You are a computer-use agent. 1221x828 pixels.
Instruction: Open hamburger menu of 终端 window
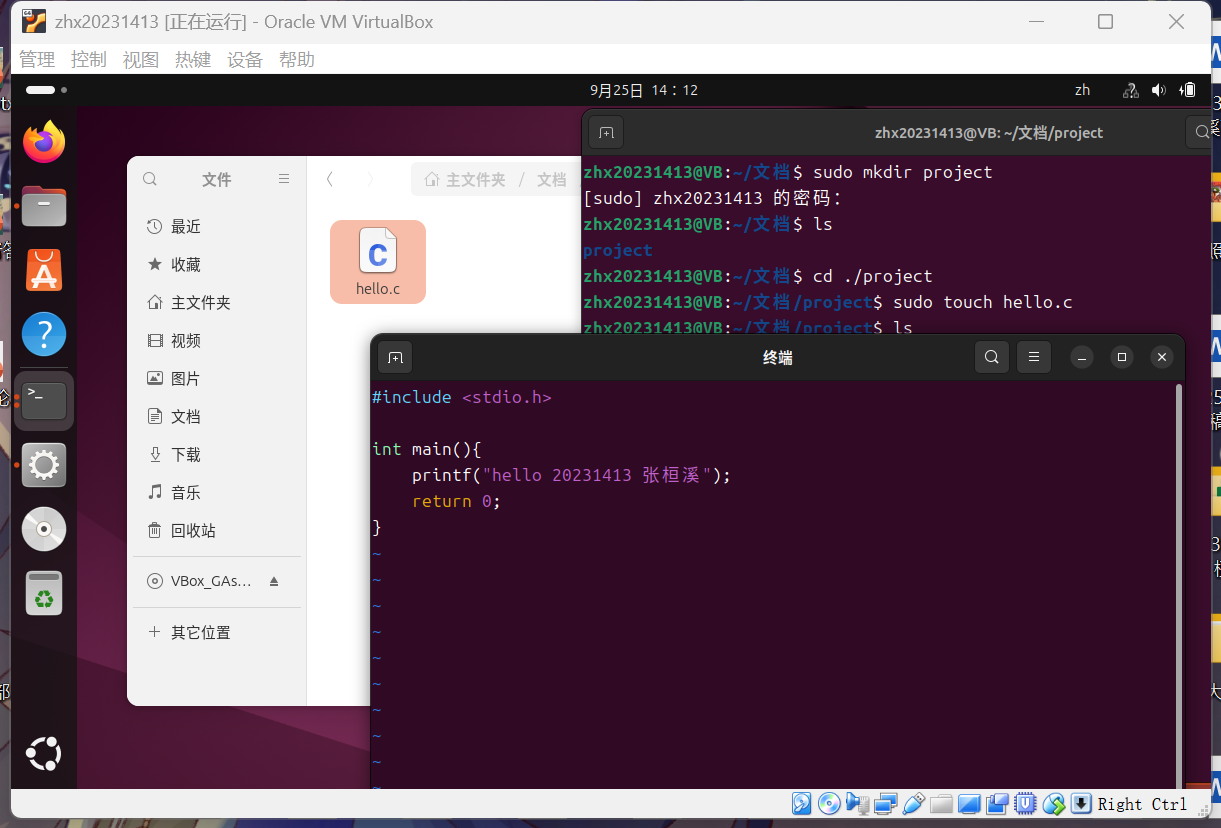[1034, 357]
